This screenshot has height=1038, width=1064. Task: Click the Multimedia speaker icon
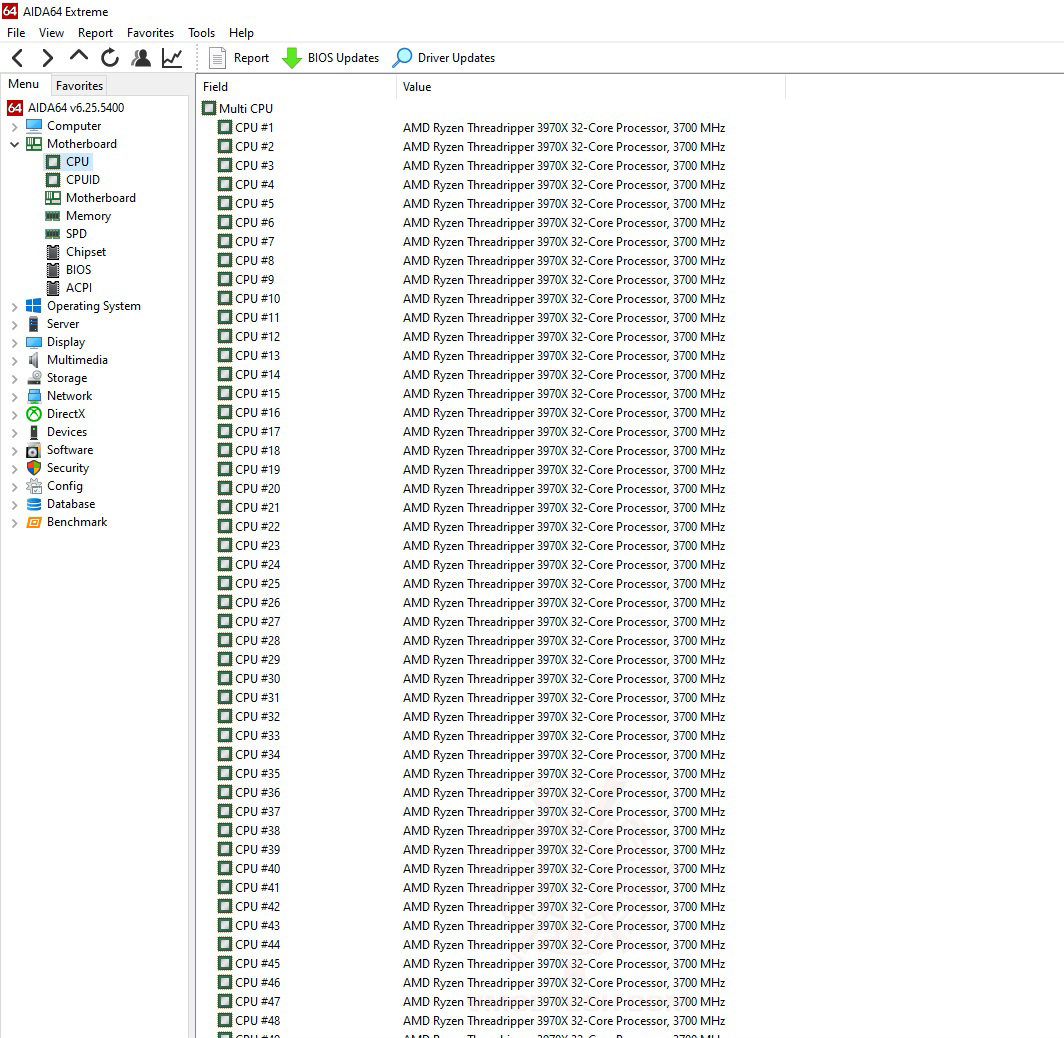(x=34, y=360)
